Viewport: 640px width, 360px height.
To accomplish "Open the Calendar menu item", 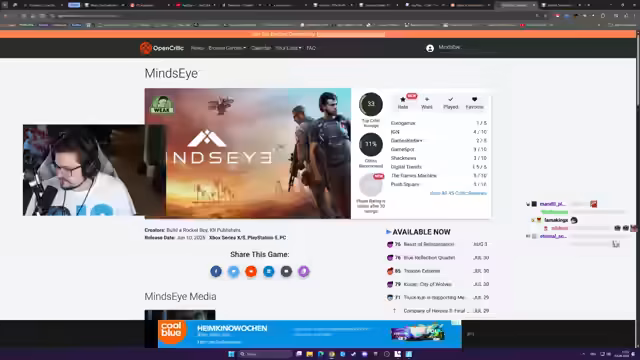I will point(261,48).
